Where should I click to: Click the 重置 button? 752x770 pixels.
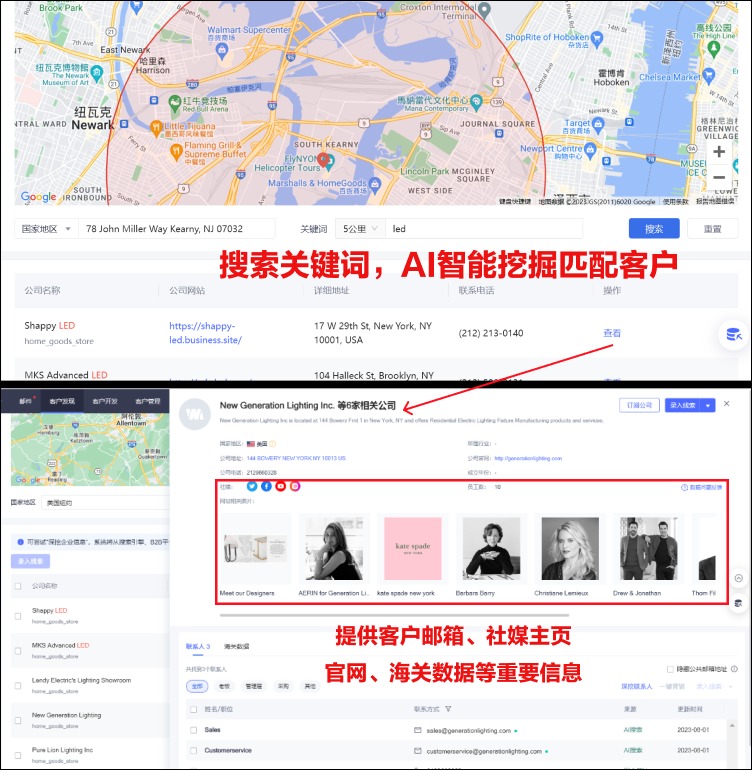point(712,228)
